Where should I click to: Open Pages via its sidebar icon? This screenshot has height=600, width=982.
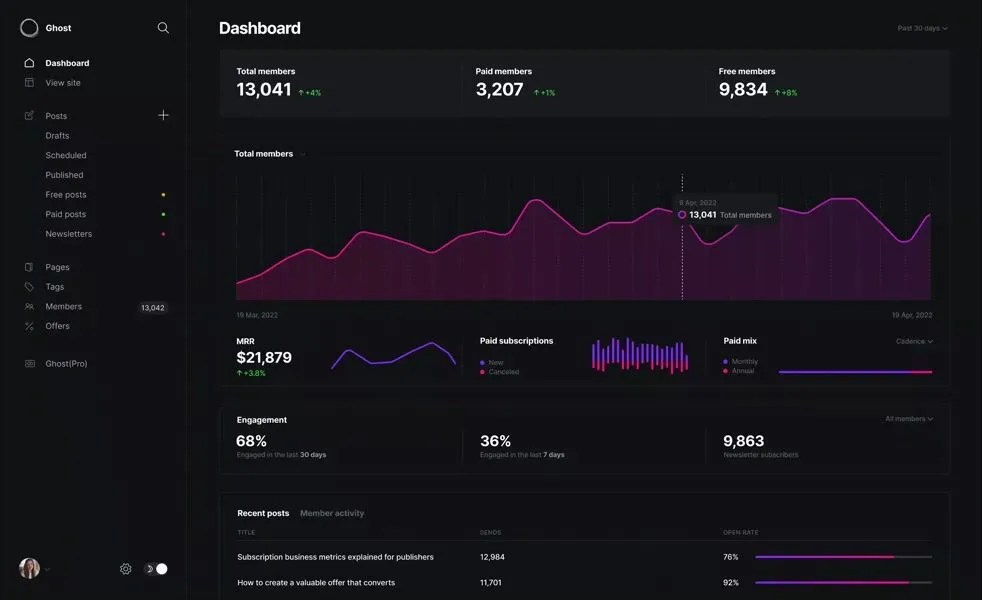31,267
